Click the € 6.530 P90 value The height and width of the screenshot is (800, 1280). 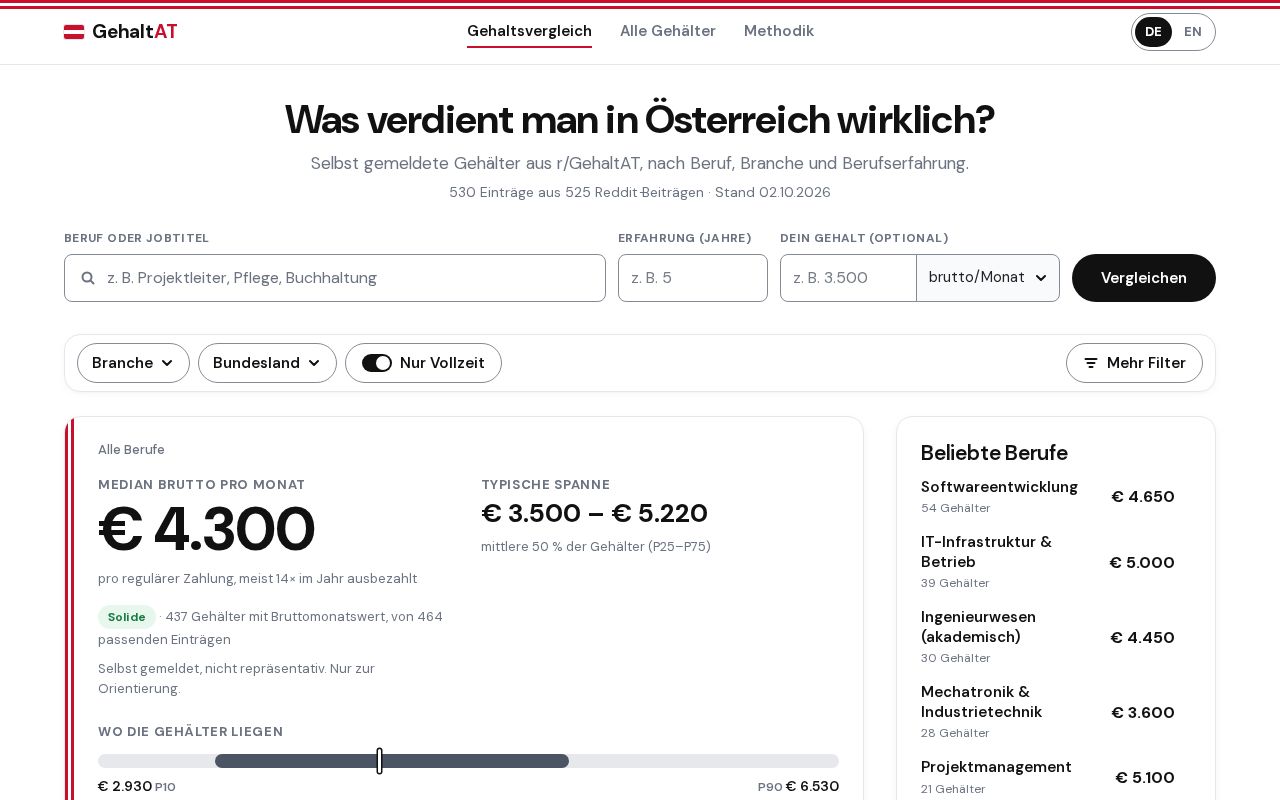coord(812,786)
